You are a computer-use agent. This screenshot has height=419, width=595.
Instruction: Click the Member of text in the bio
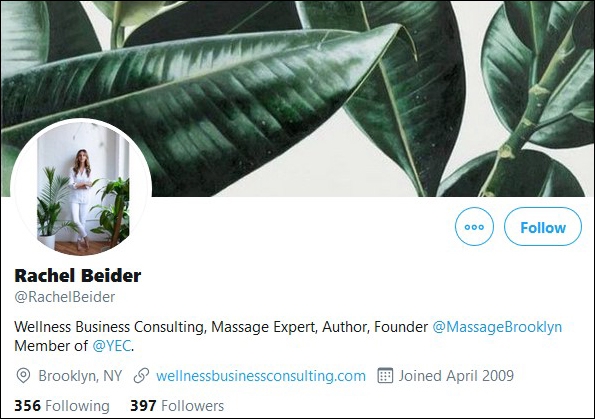point(51,346)
